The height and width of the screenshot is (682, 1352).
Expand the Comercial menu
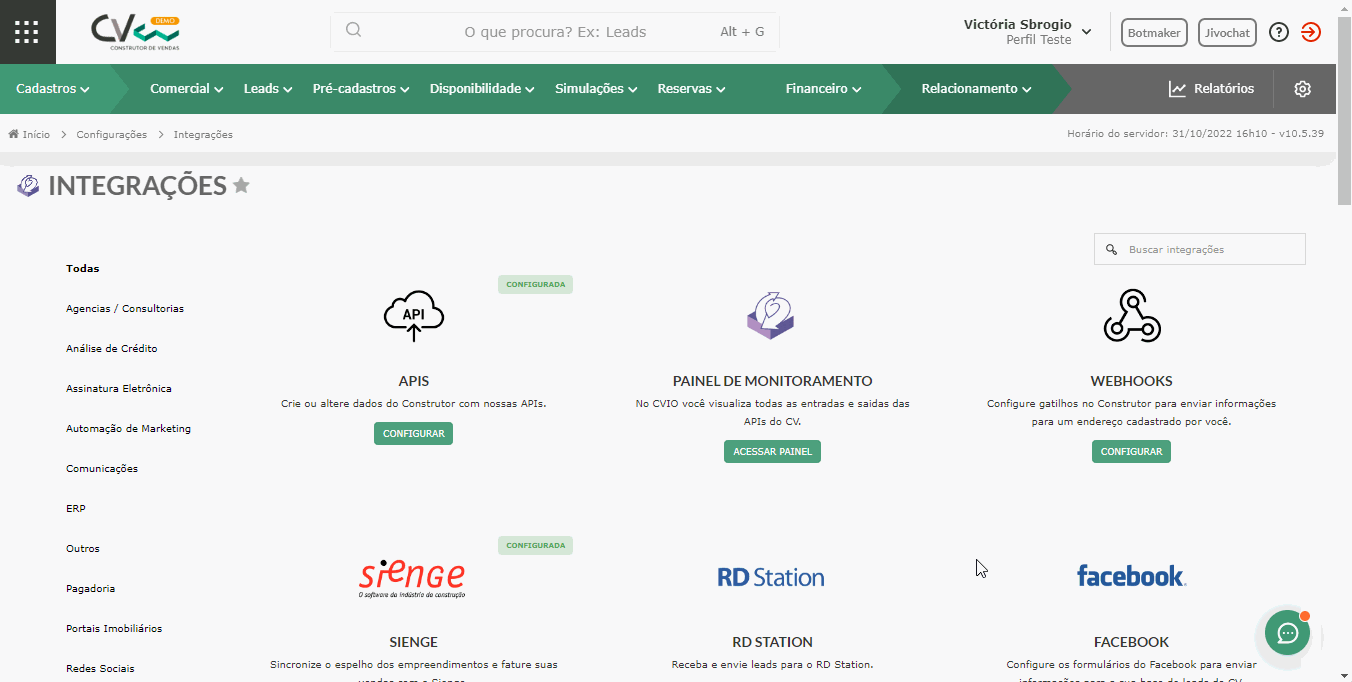[187, 89]
